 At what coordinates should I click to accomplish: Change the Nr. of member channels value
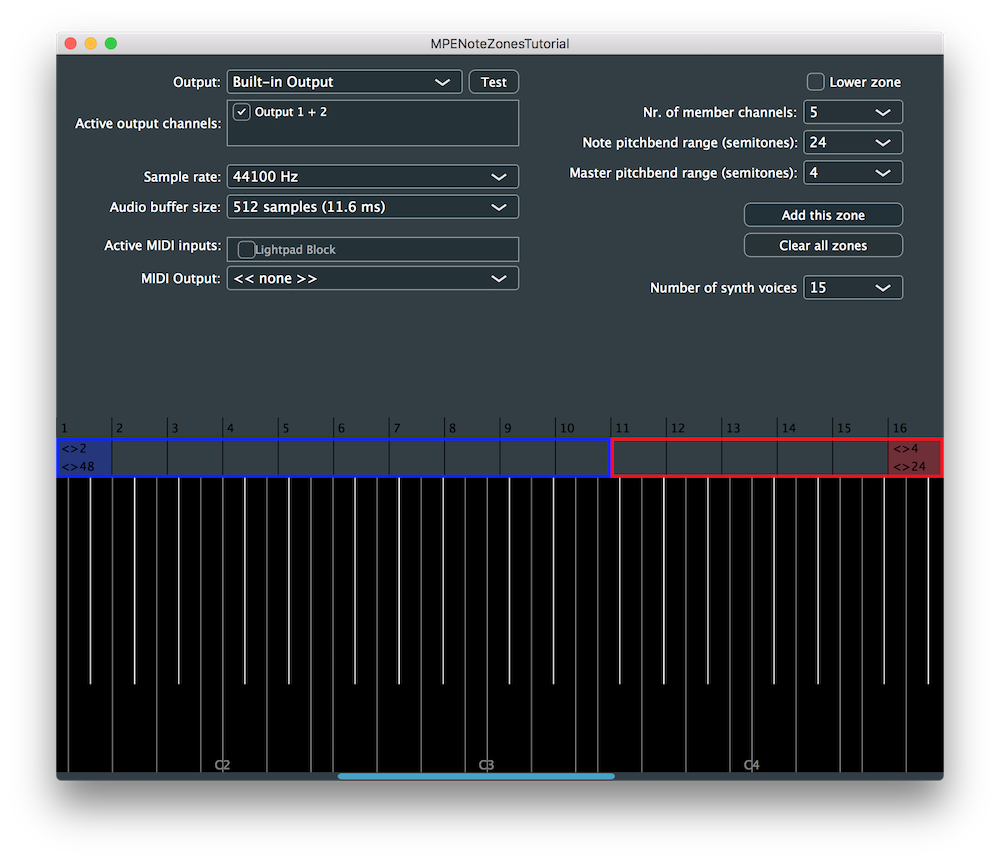[x=852, y=112]
